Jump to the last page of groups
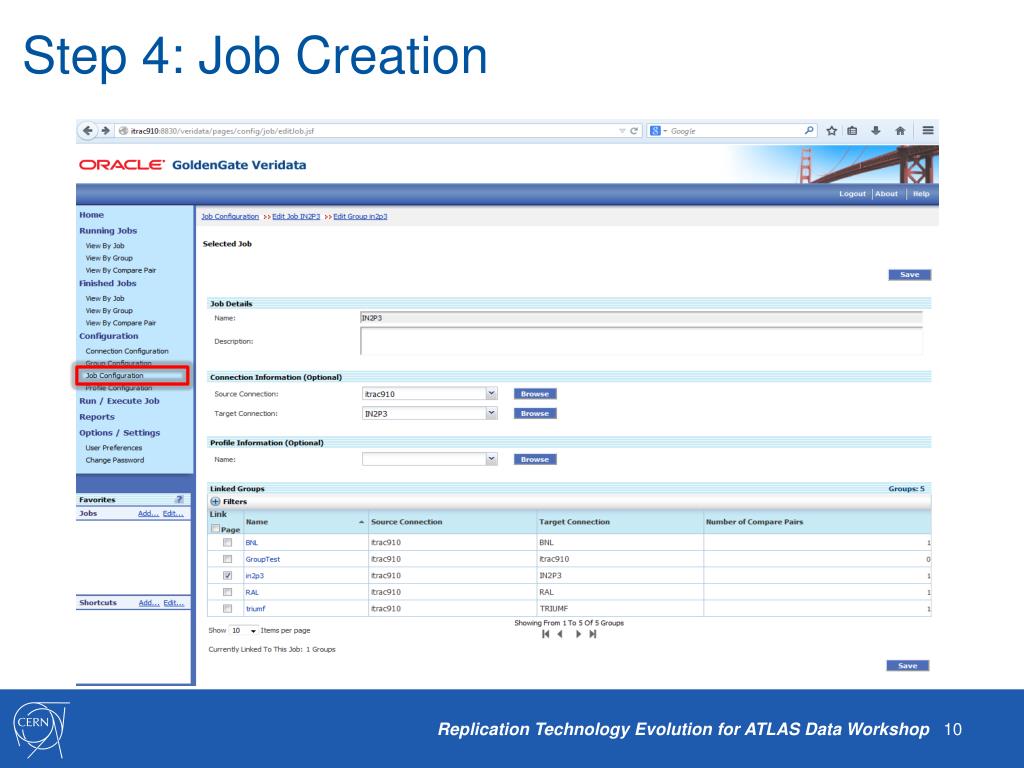 (593, 634)
